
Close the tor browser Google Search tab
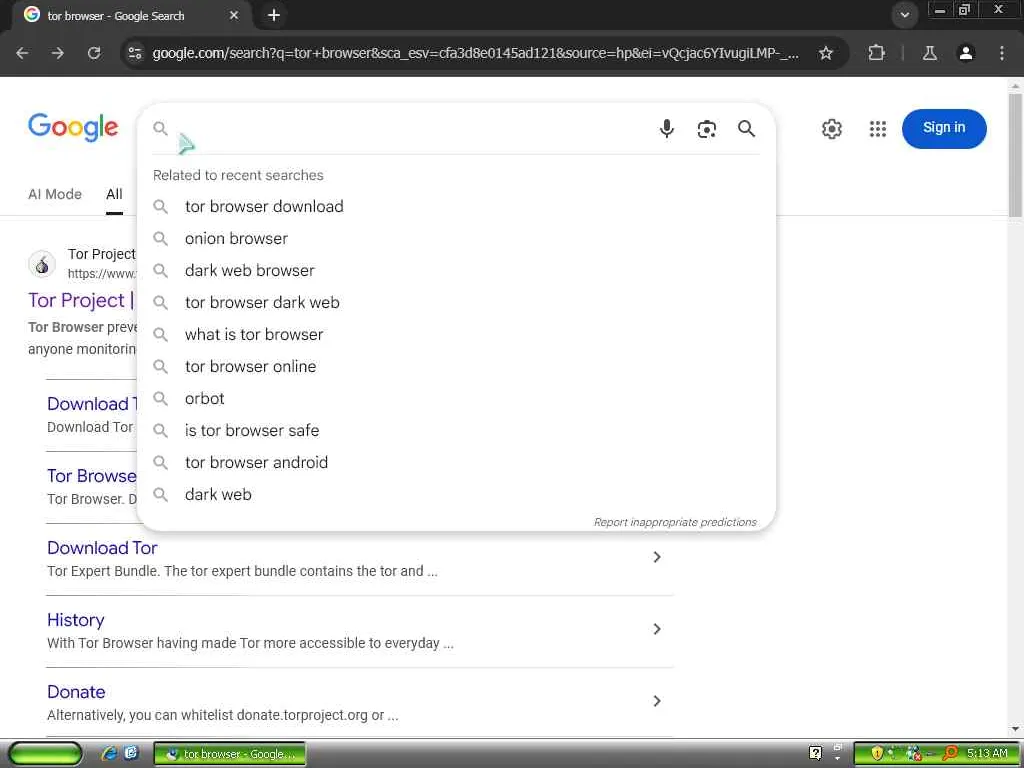[234, 15]
